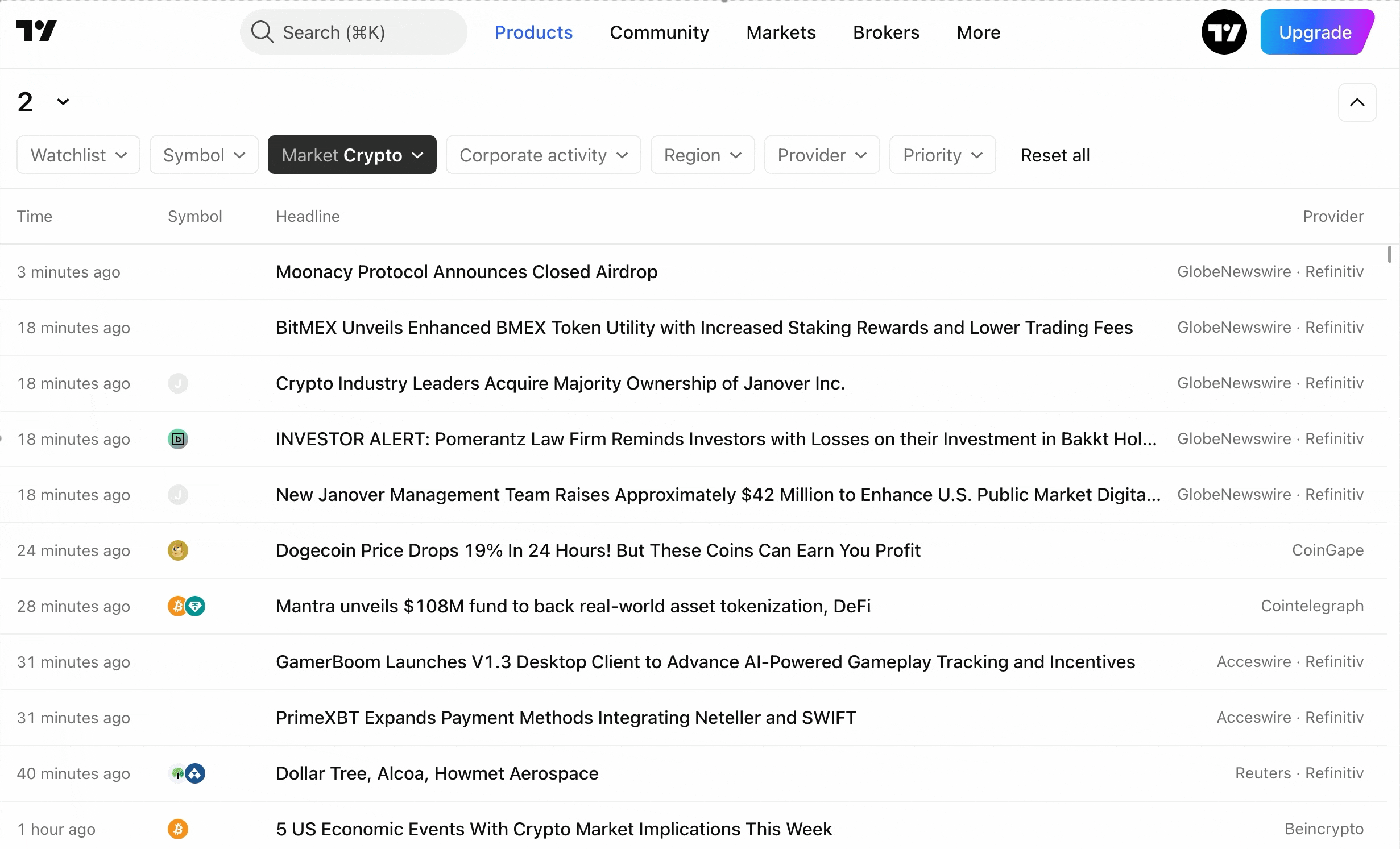1400x849 pixels.
Task: Click the Dogecoin symbol icon
Action: [177, 550]
